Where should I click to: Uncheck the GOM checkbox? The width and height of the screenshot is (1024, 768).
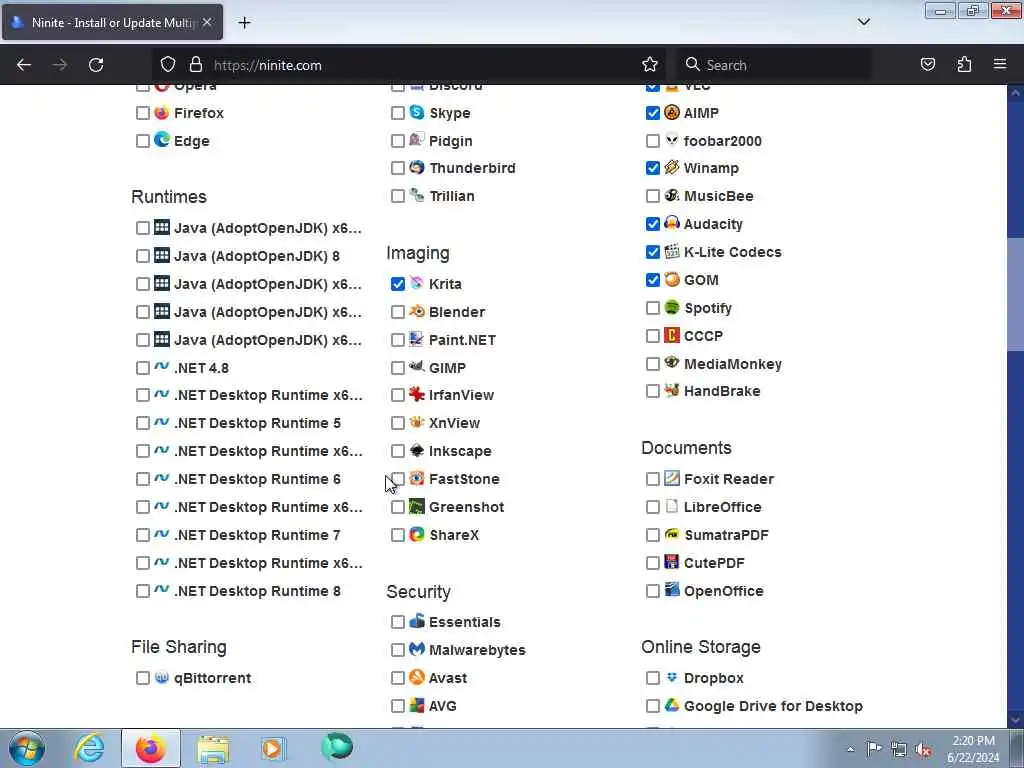(x=652, y=280)
